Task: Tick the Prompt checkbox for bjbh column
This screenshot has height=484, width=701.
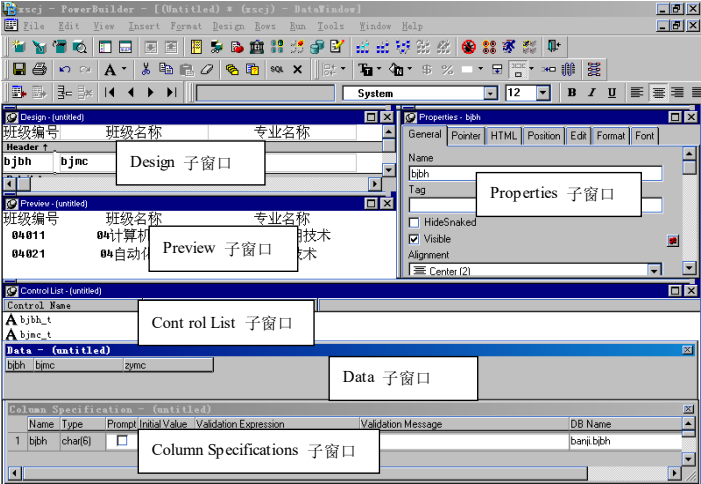Action: point(122,440)
